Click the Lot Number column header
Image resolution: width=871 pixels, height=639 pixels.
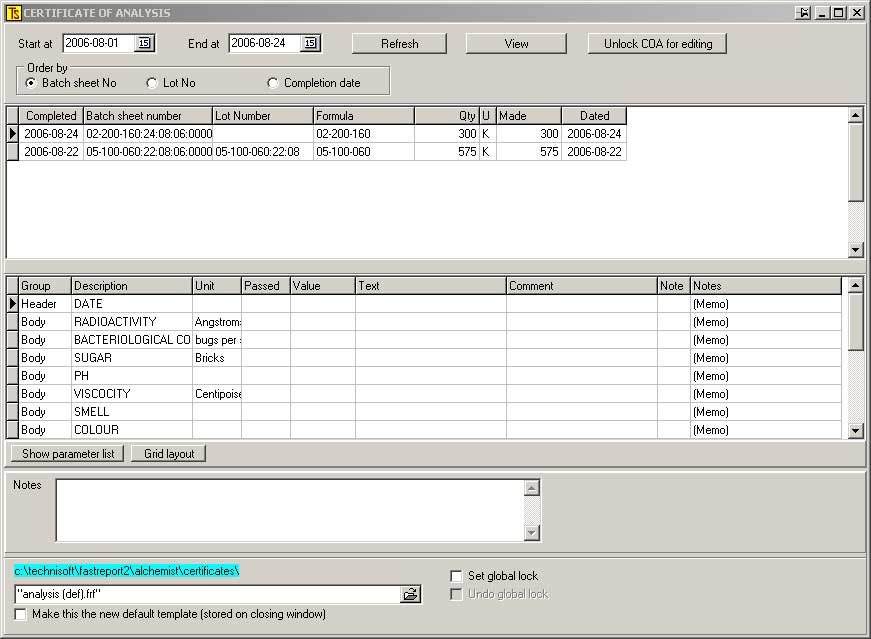(x=263, y=116)
